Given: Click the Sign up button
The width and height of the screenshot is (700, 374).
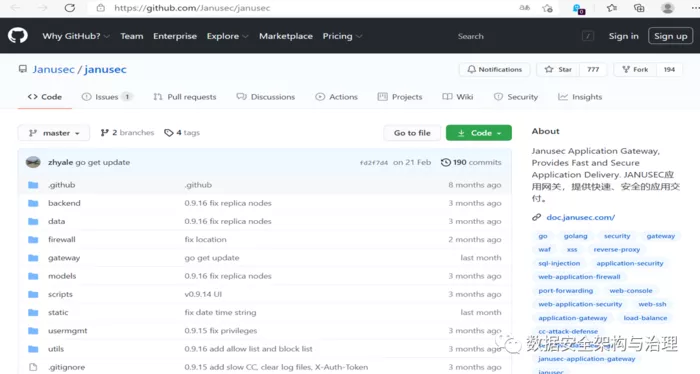Looking at the screenshot, I should click(x=671, y=36).
